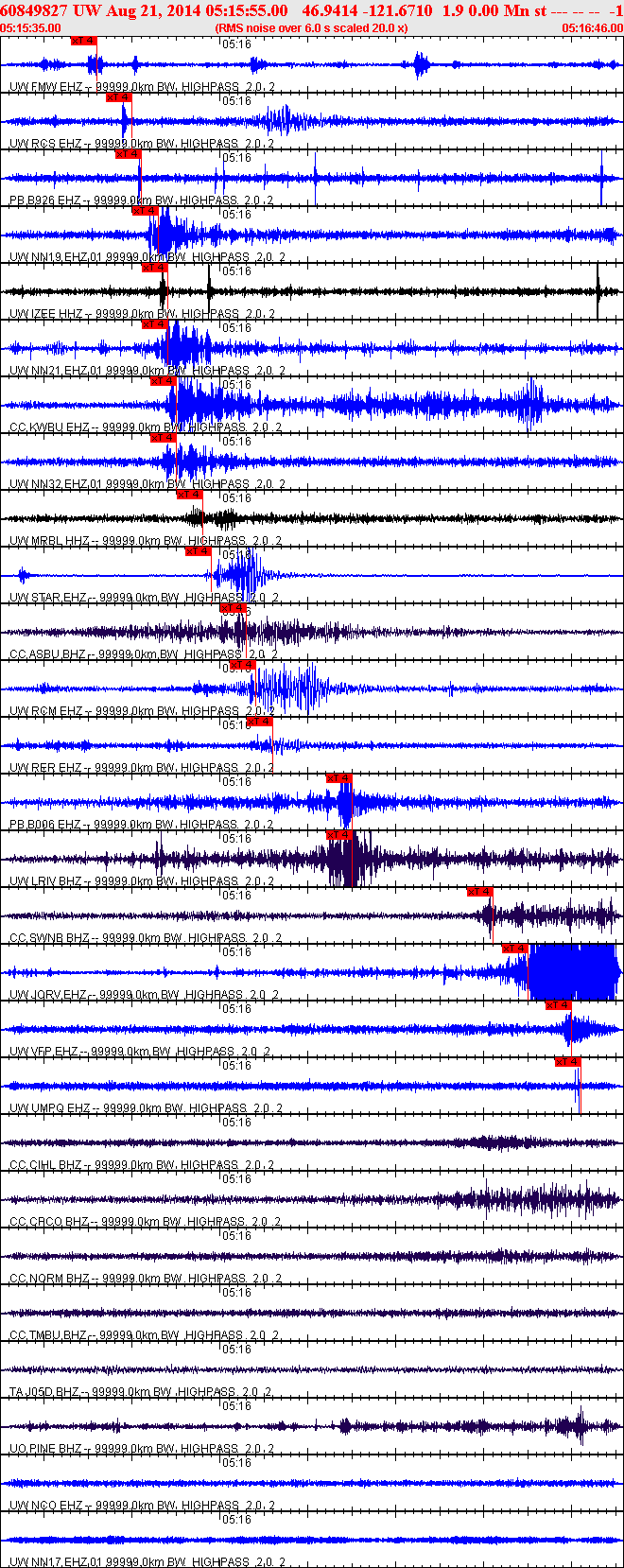Click the red pick flag on FMW trace
This screenshot has height=1568, width=624.
[x=84, y=41]
